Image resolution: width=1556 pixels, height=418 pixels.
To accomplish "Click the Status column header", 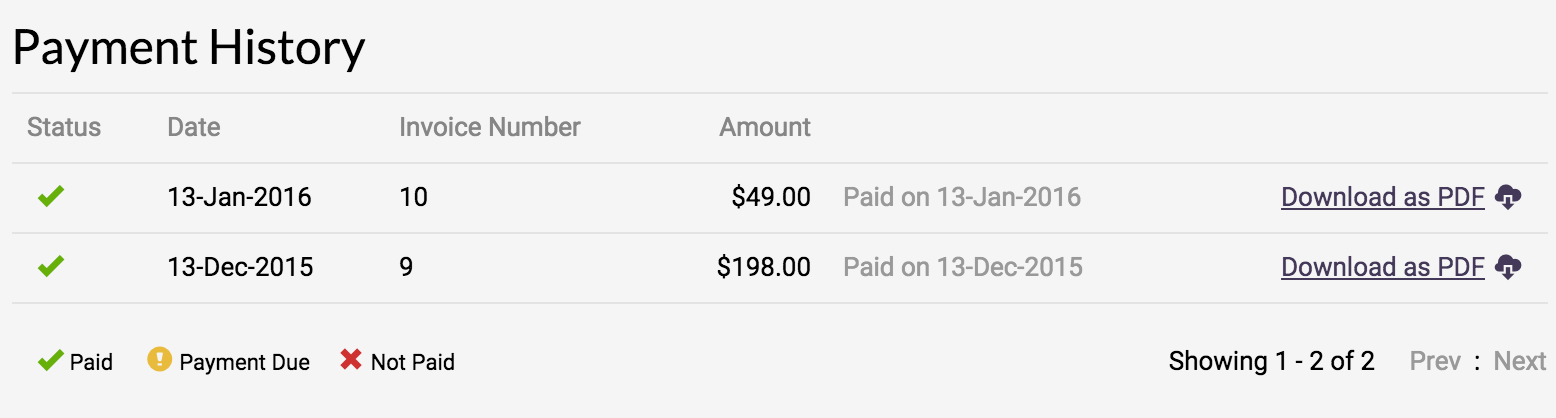I will (x=64, y=128).
